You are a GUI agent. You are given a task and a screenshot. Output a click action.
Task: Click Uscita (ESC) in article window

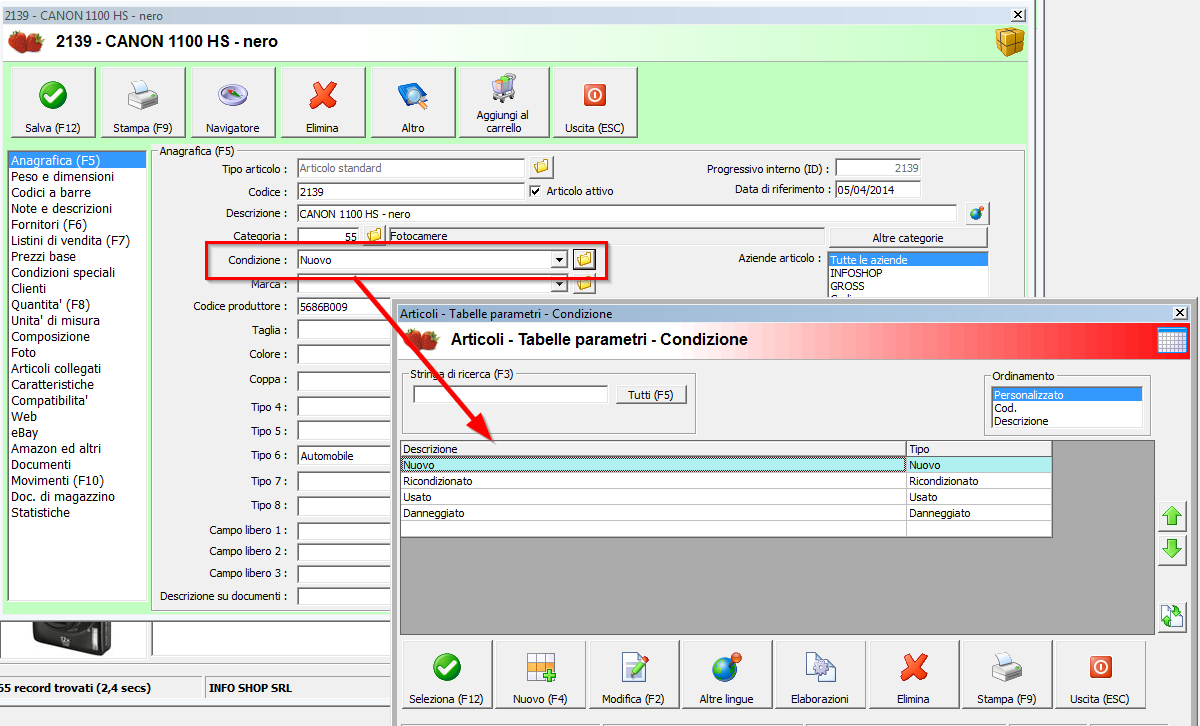(595, 103)
